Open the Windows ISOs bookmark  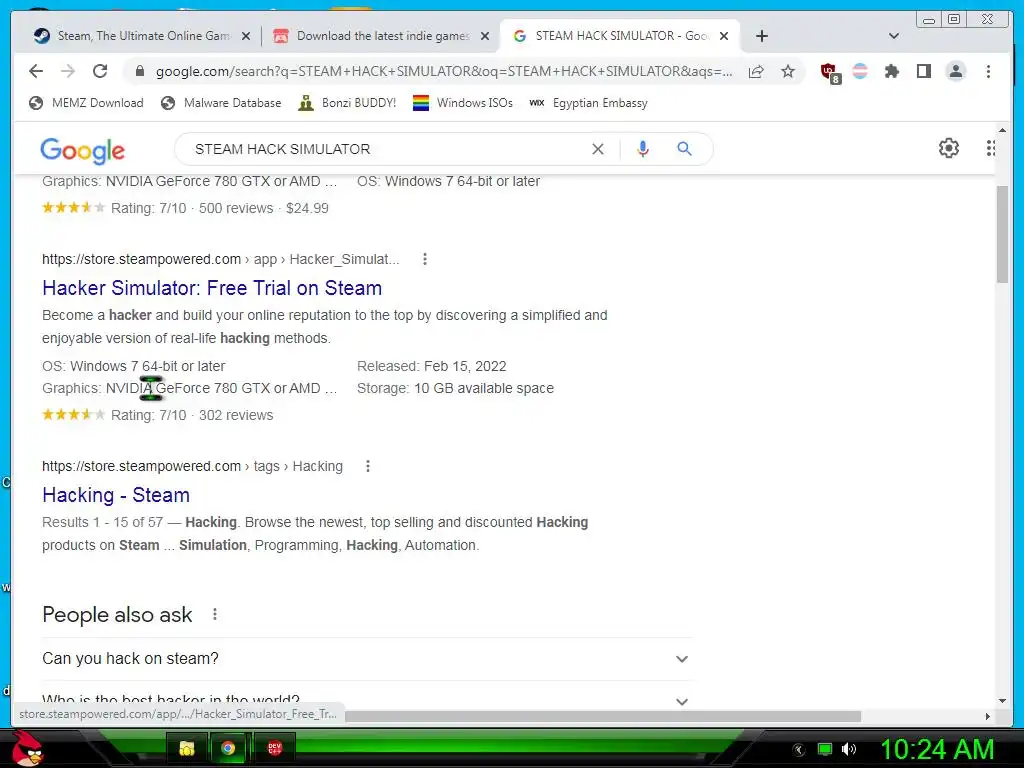pyautogui.click(x=463, y=103)
